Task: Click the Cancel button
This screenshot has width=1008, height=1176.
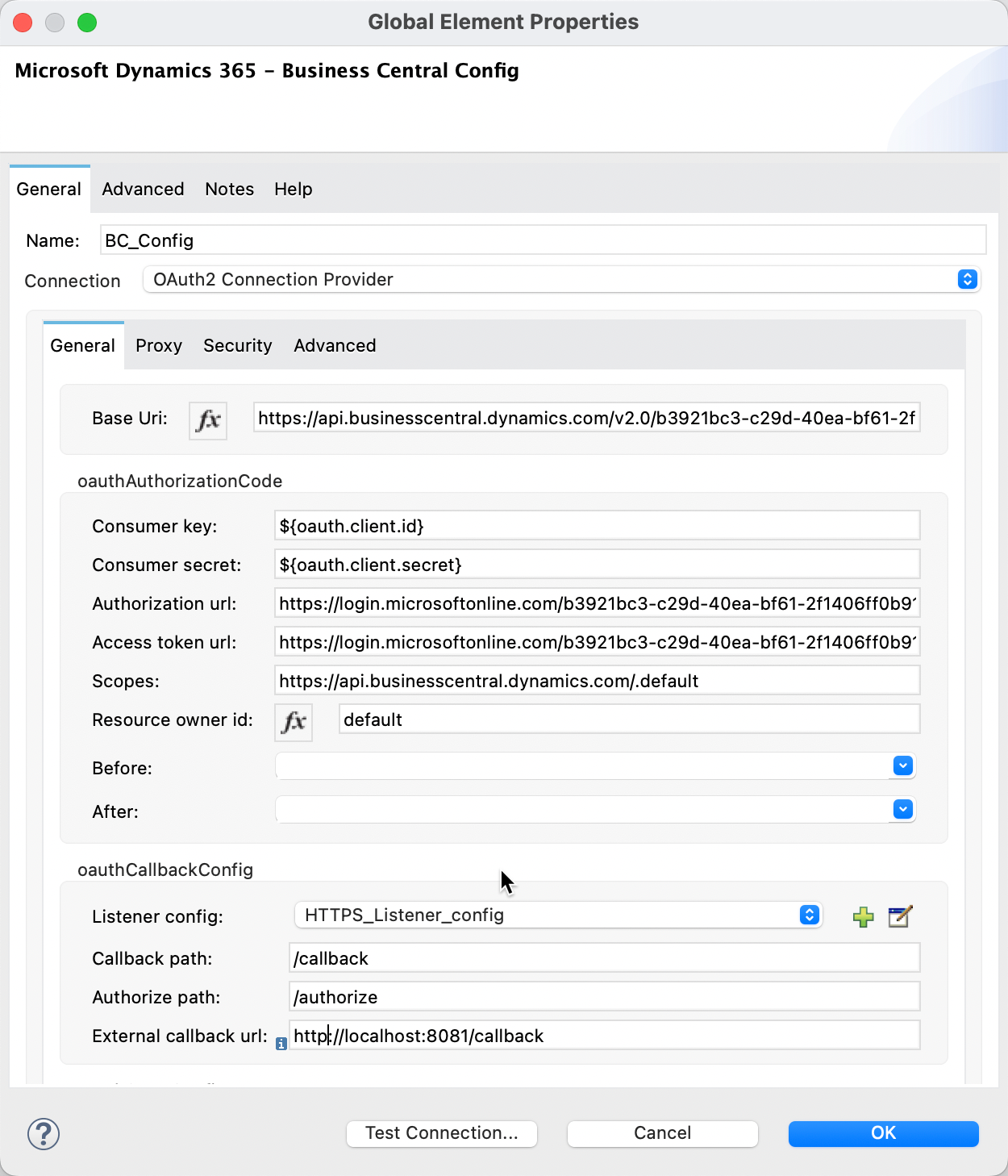Action: coord(663,1133)
